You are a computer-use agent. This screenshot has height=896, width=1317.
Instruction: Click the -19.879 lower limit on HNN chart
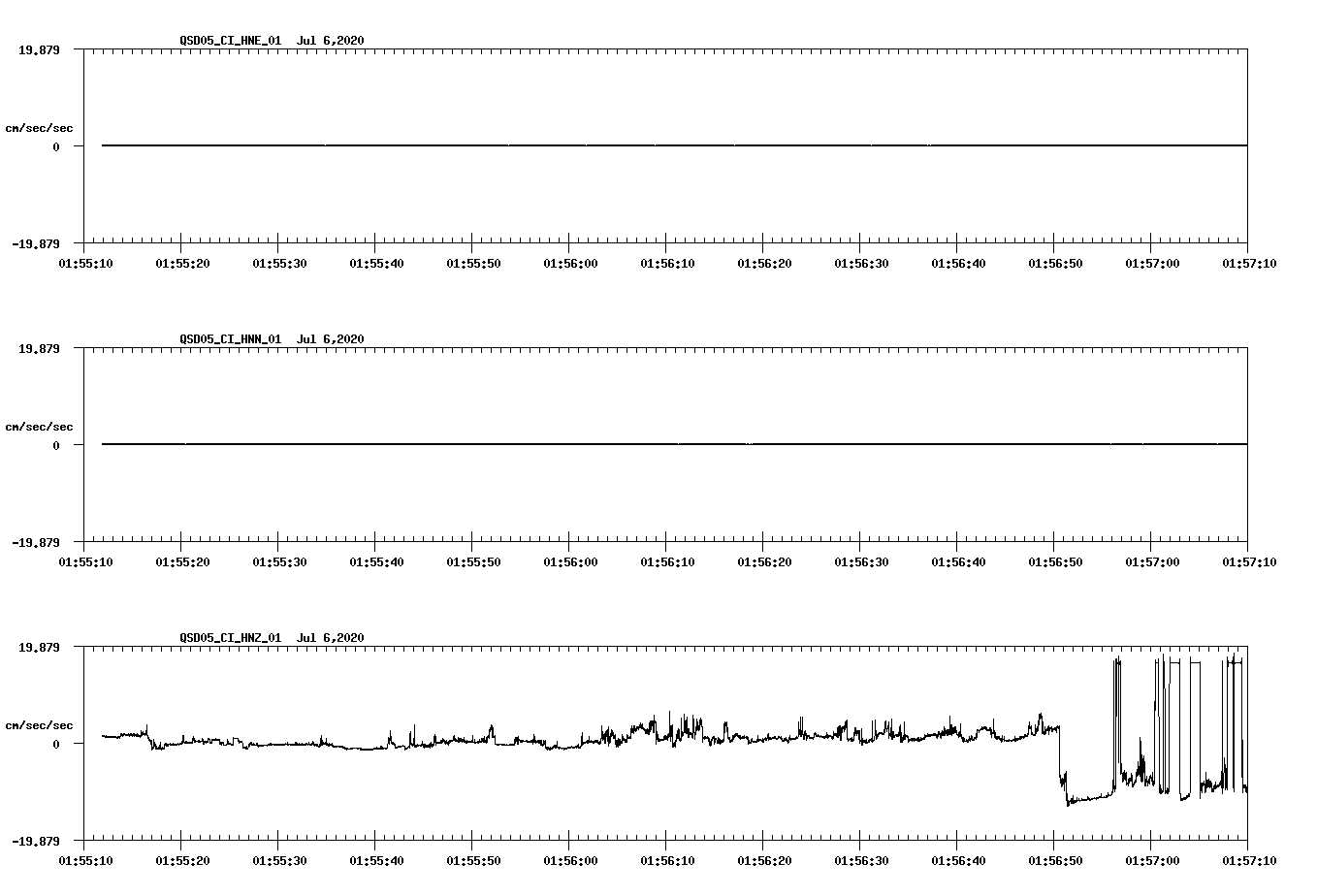click(36, 542)
